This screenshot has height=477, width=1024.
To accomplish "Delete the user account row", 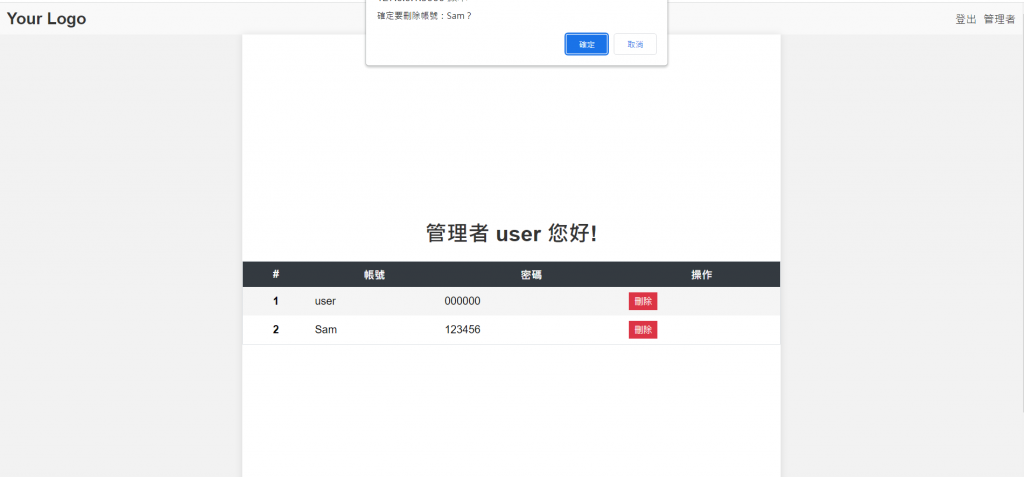I will (x=643, y=301).
